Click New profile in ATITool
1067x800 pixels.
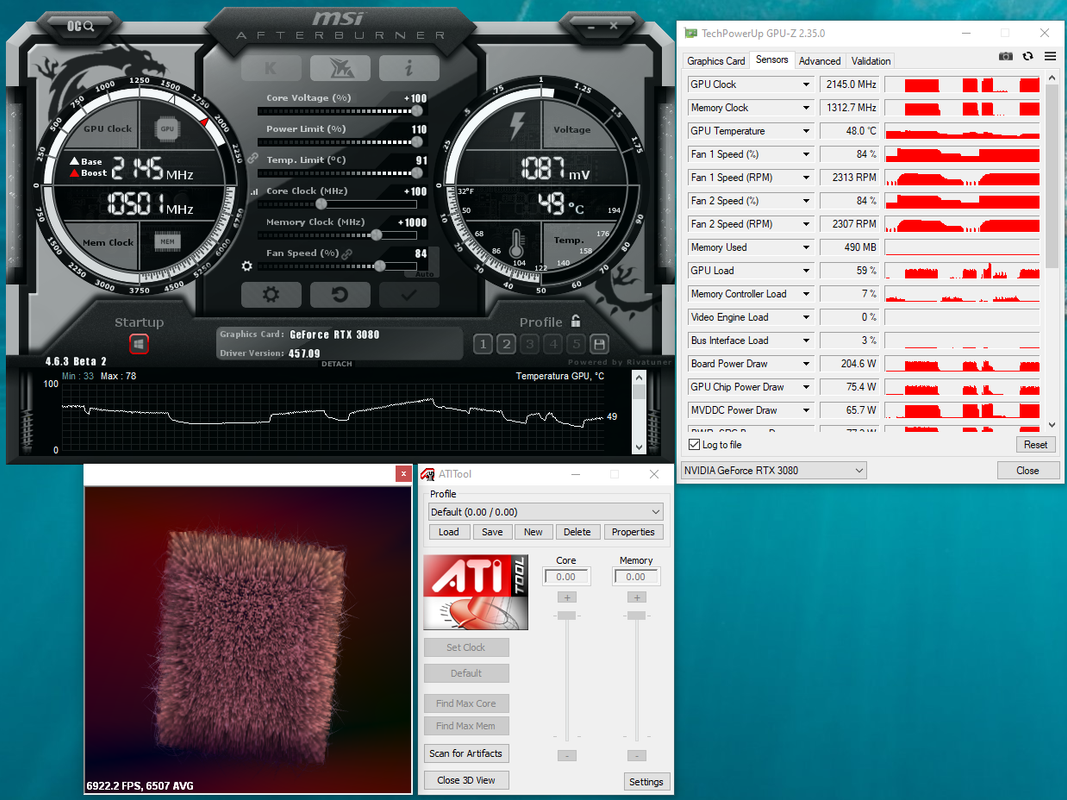tap(533, 532)
